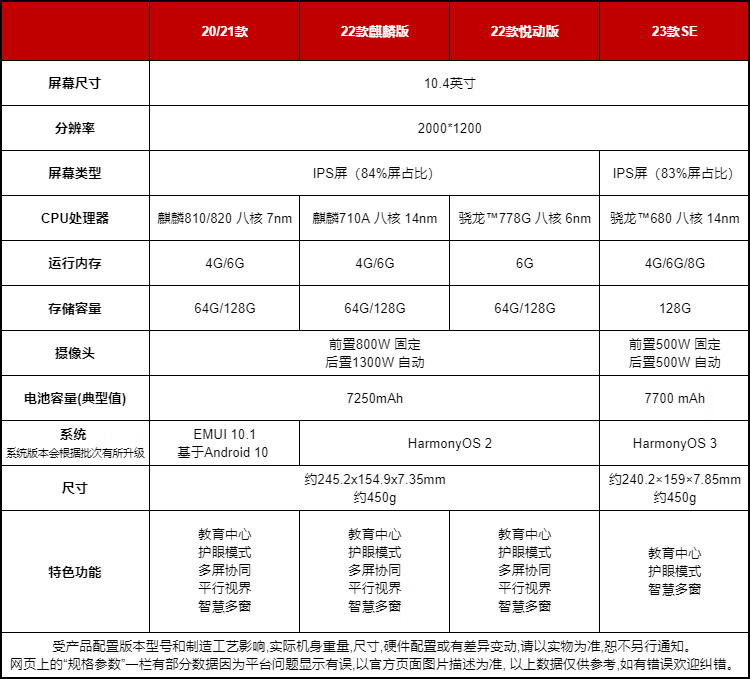Click the 麒麟710A 八核 14nm cell
Screen dimensions: 750x679
375,218
